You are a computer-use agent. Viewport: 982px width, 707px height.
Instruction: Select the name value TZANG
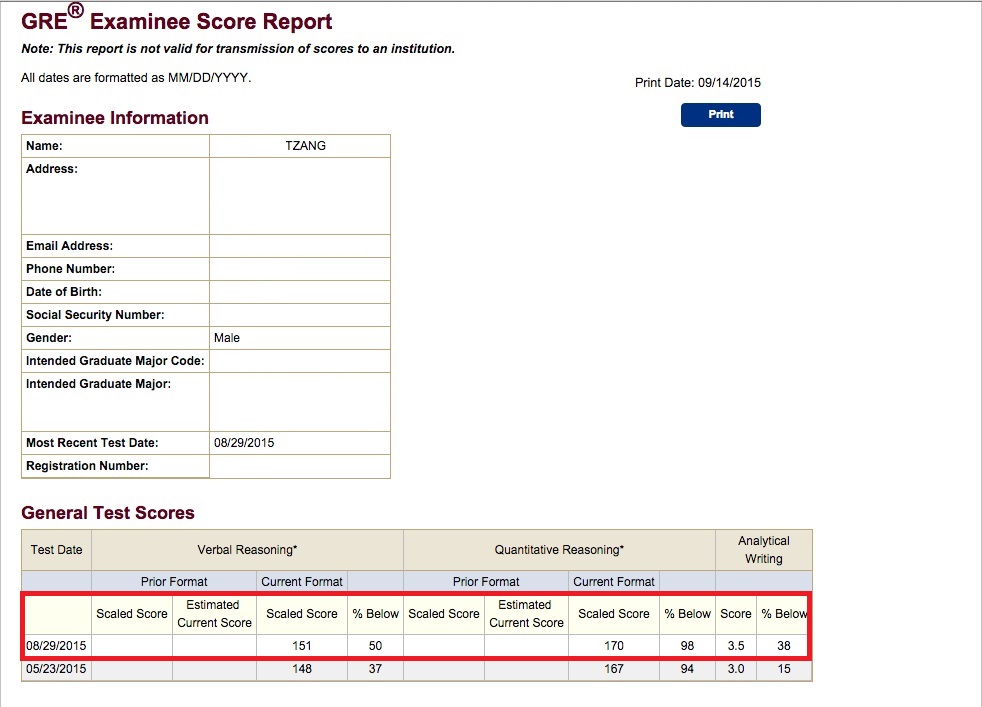(x=306, y=145)
